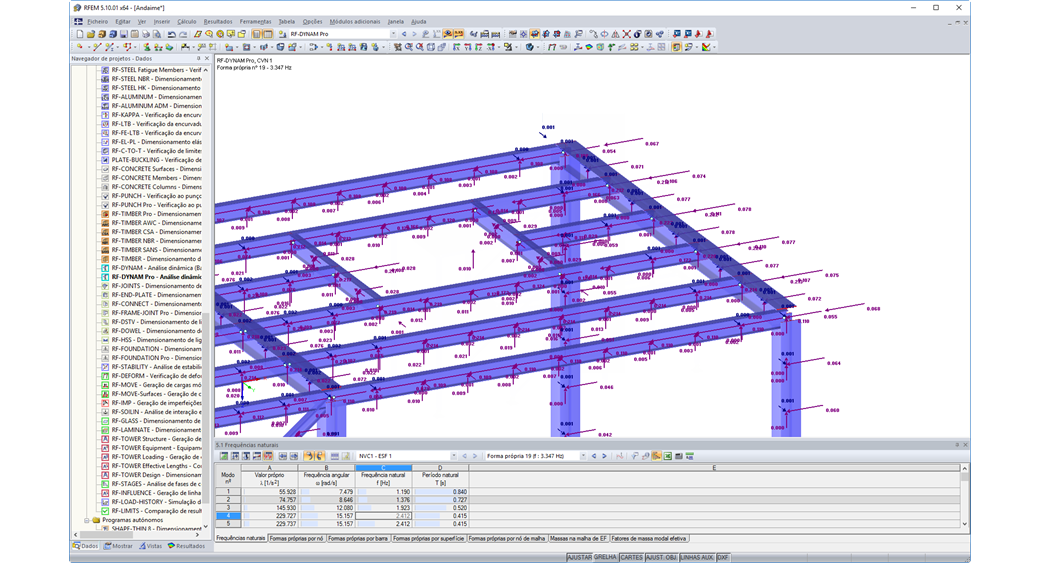The image size is (1040, 563).
Task: Go to next module with right arrow
Action: click(x=415, y=34)
